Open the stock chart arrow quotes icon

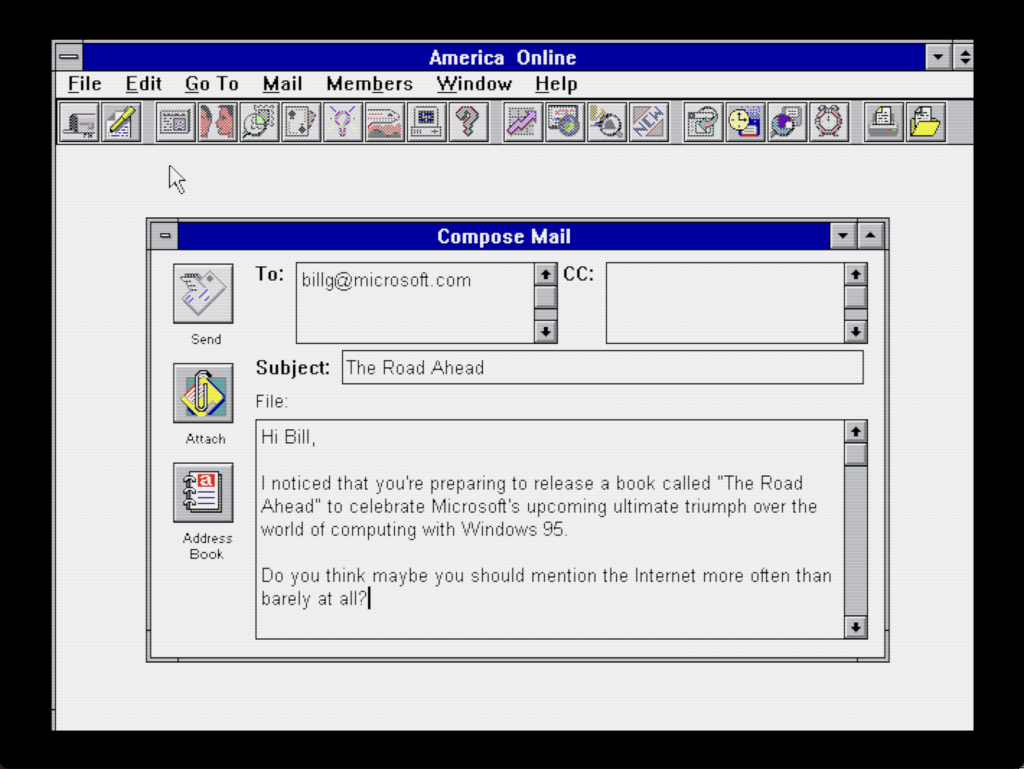(522, 122)
